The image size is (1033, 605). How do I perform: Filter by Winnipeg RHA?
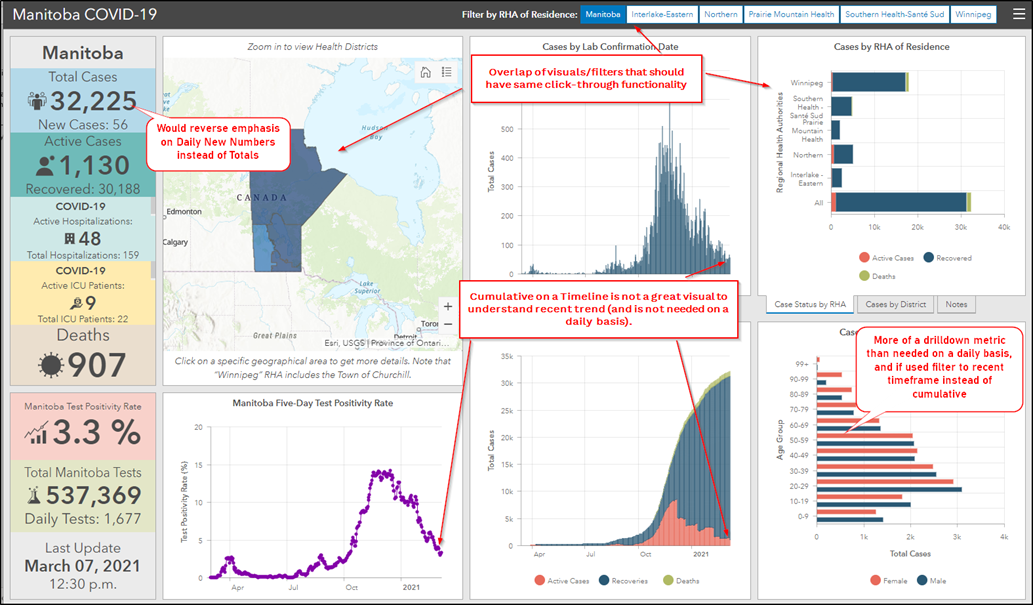coord(973,14)
